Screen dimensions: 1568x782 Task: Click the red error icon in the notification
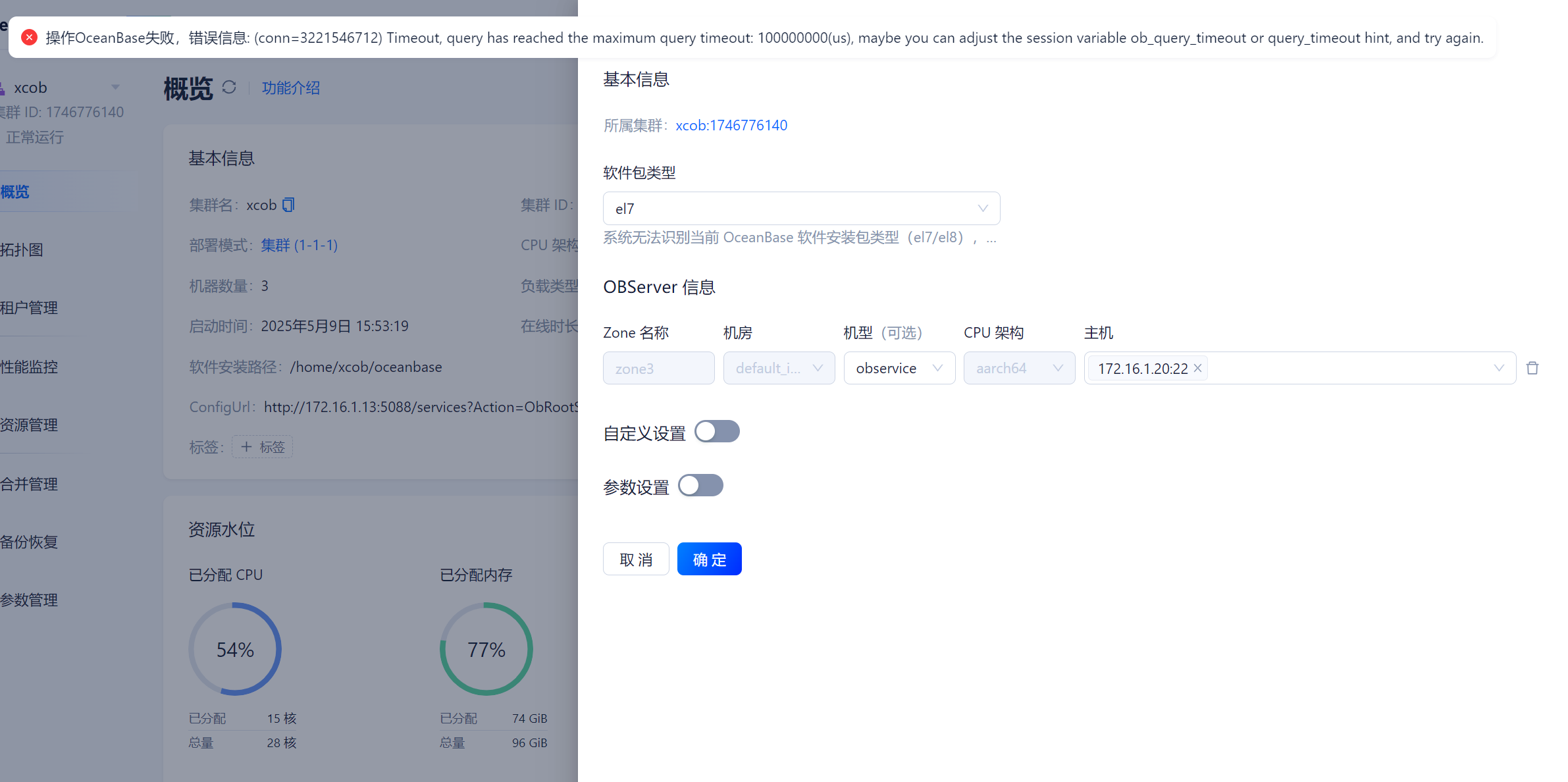pos(29,38)
